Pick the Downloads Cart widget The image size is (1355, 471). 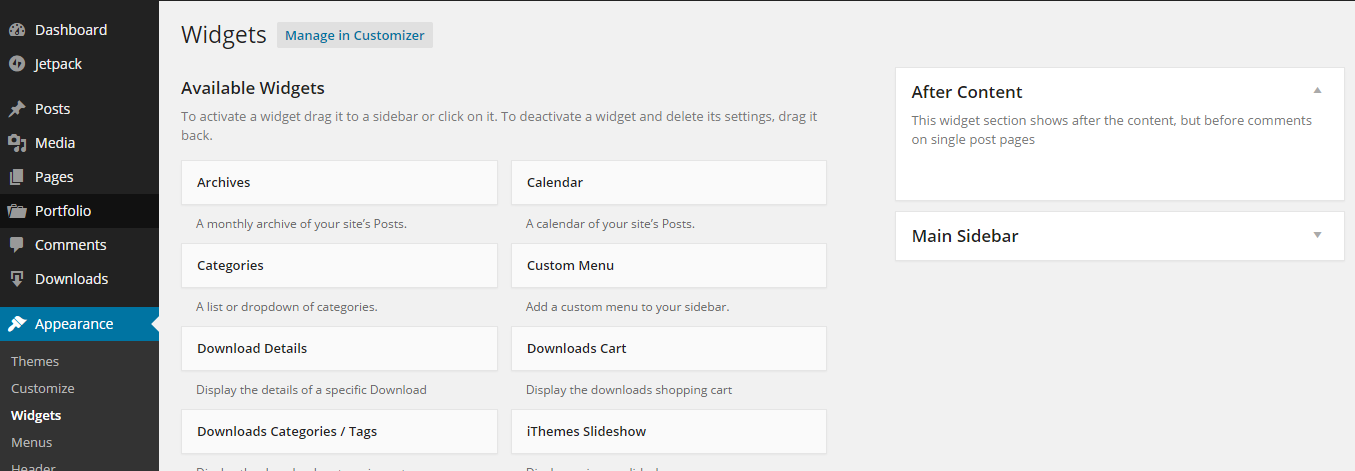point(668,349)
